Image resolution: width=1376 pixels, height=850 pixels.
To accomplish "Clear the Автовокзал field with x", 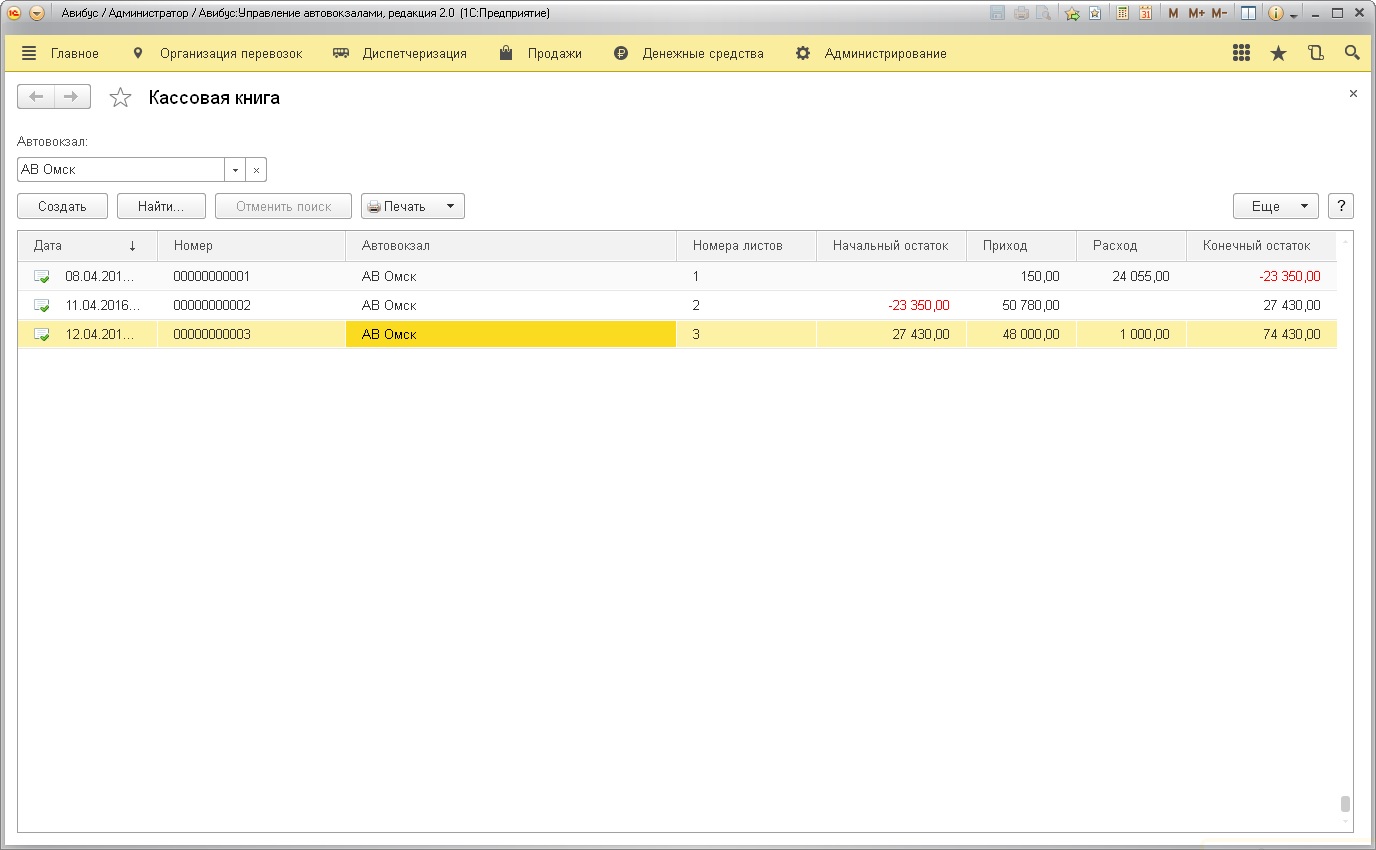I will [256, 170].
